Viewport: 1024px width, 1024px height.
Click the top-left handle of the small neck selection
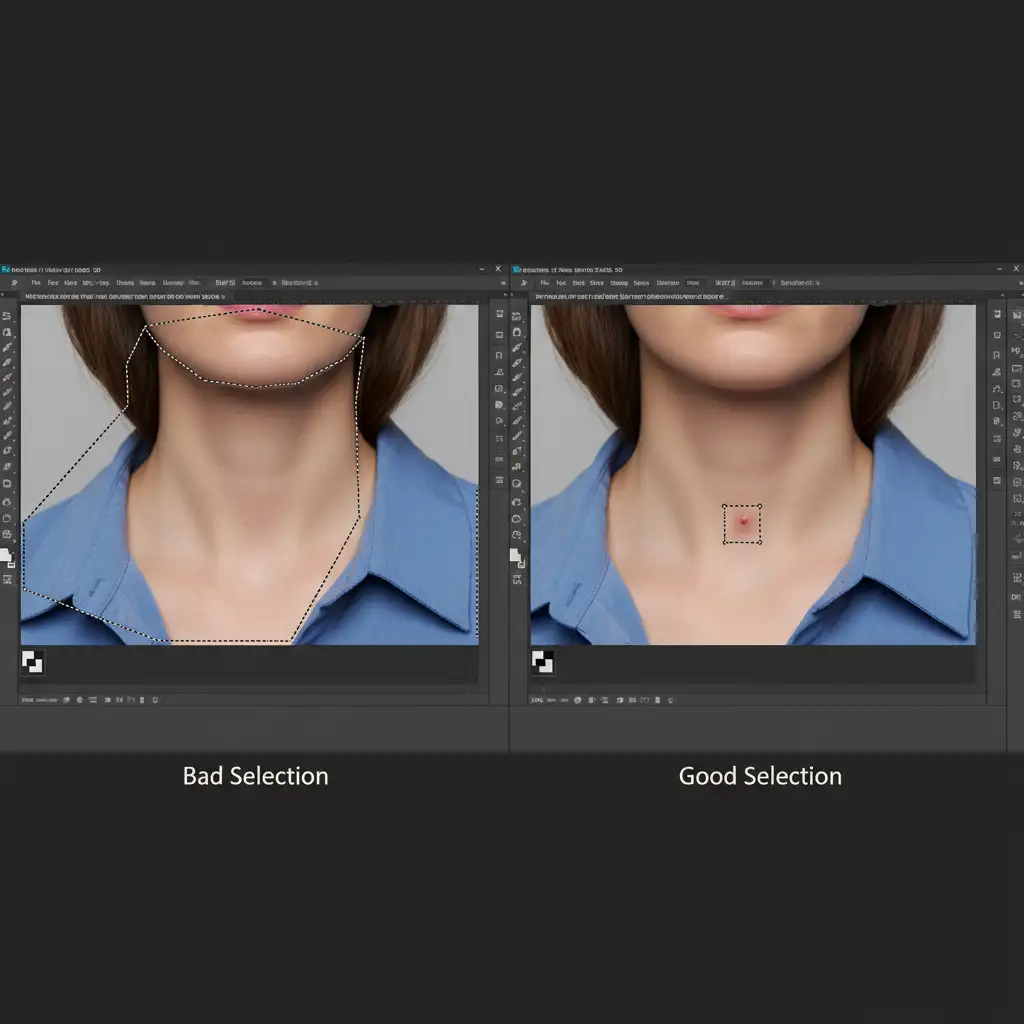click(724, 507)
